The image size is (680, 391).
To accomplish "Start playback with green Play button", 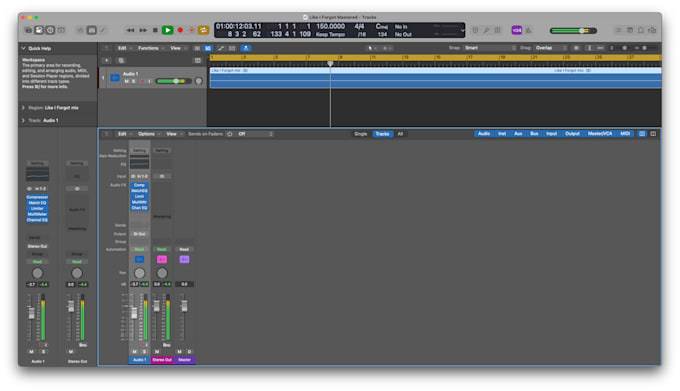I will [167, 30].
